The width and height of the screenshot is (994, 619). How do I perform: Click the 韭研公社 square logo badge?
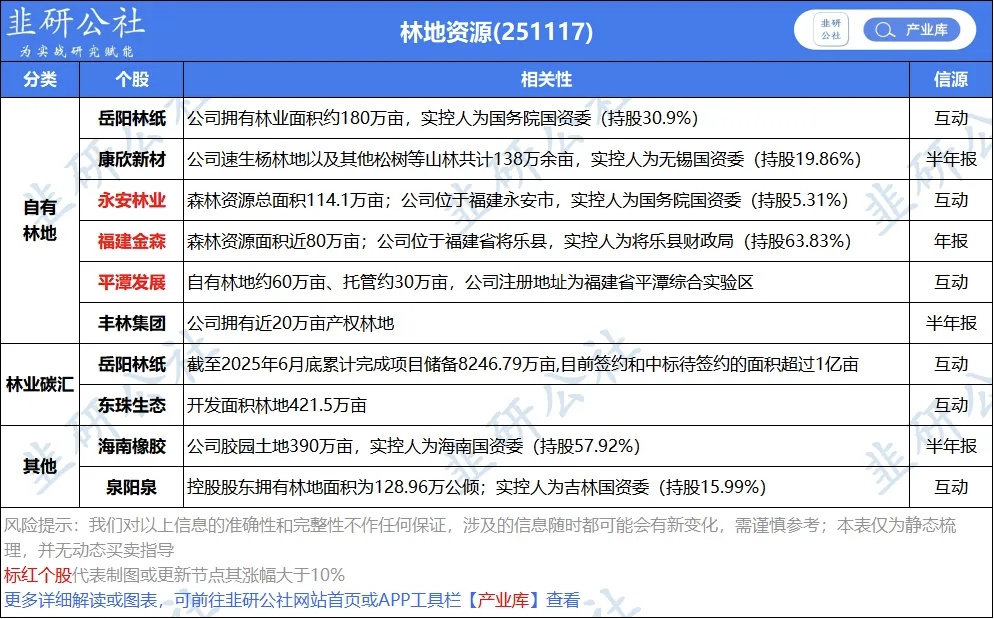[x=830, y=30]
